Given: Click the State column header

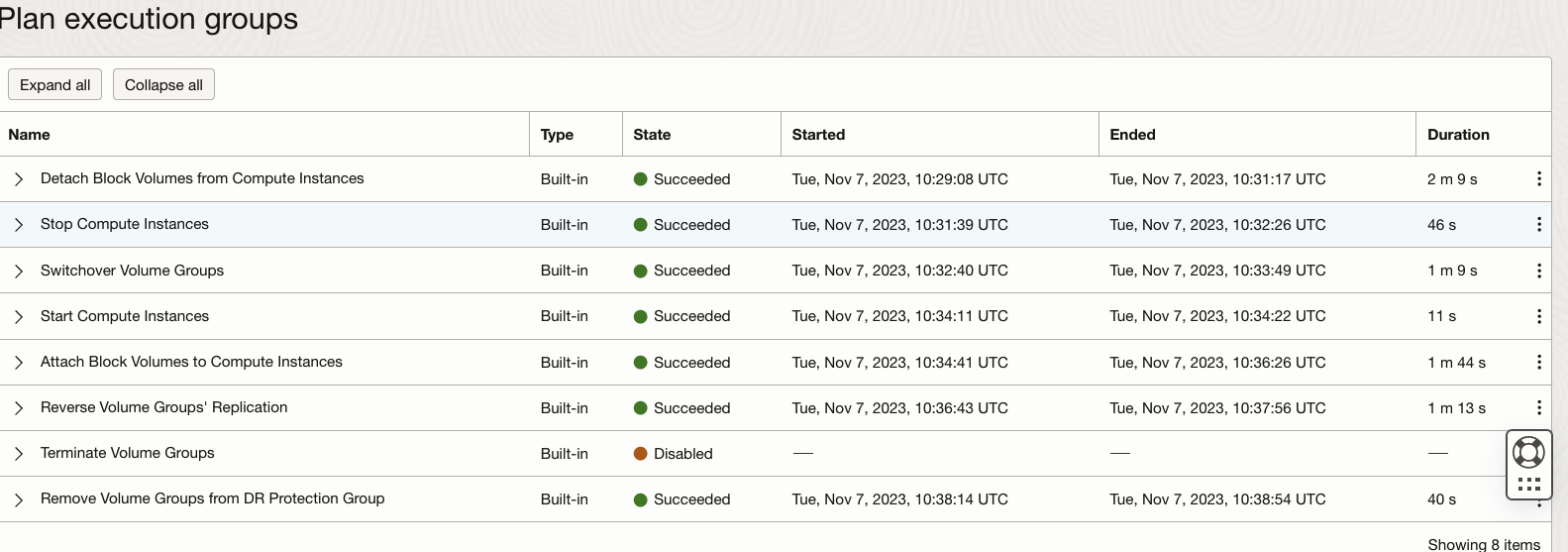Looking at the screenshot, I should [652, 135].
